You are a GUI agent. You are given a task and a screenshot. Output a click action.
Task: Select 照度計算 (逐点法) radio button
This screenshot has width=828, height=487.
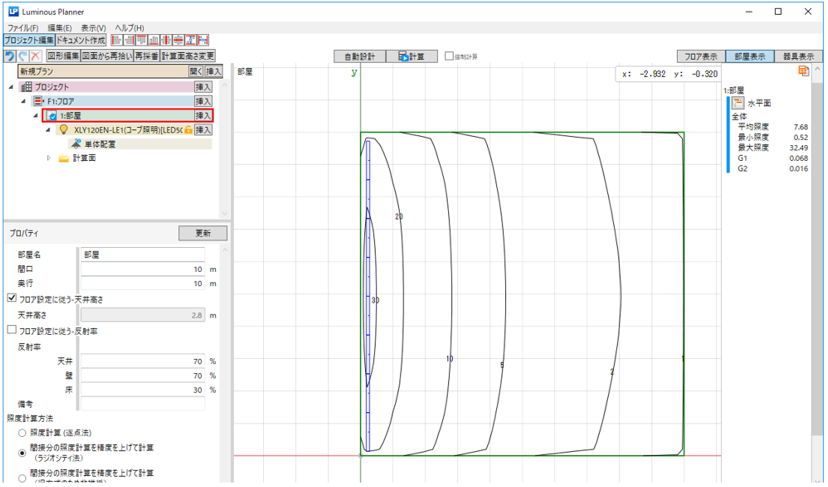coord(22,433)
